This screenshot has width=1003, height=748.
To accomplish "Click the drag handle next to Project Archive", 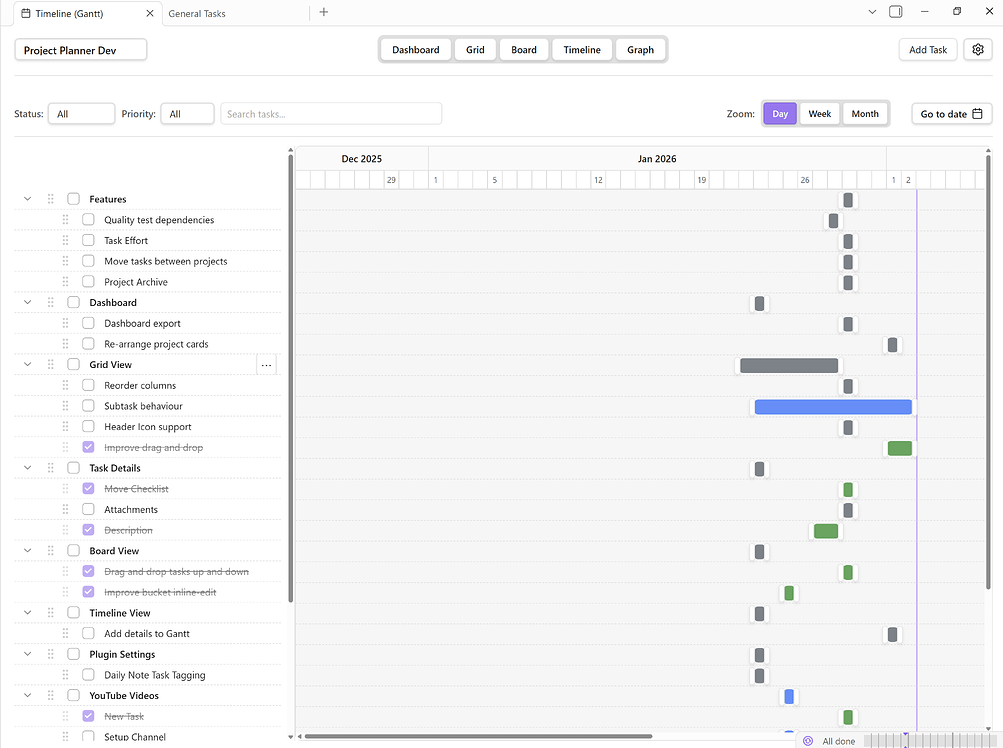I will pyautogui.click(x=65, y=282).
